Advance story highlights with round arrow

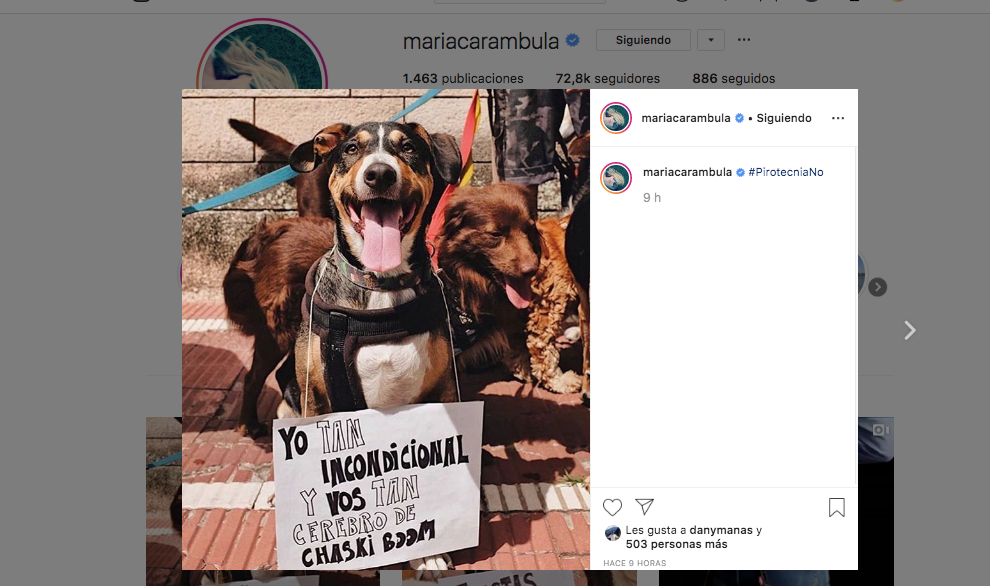point(877,287)
